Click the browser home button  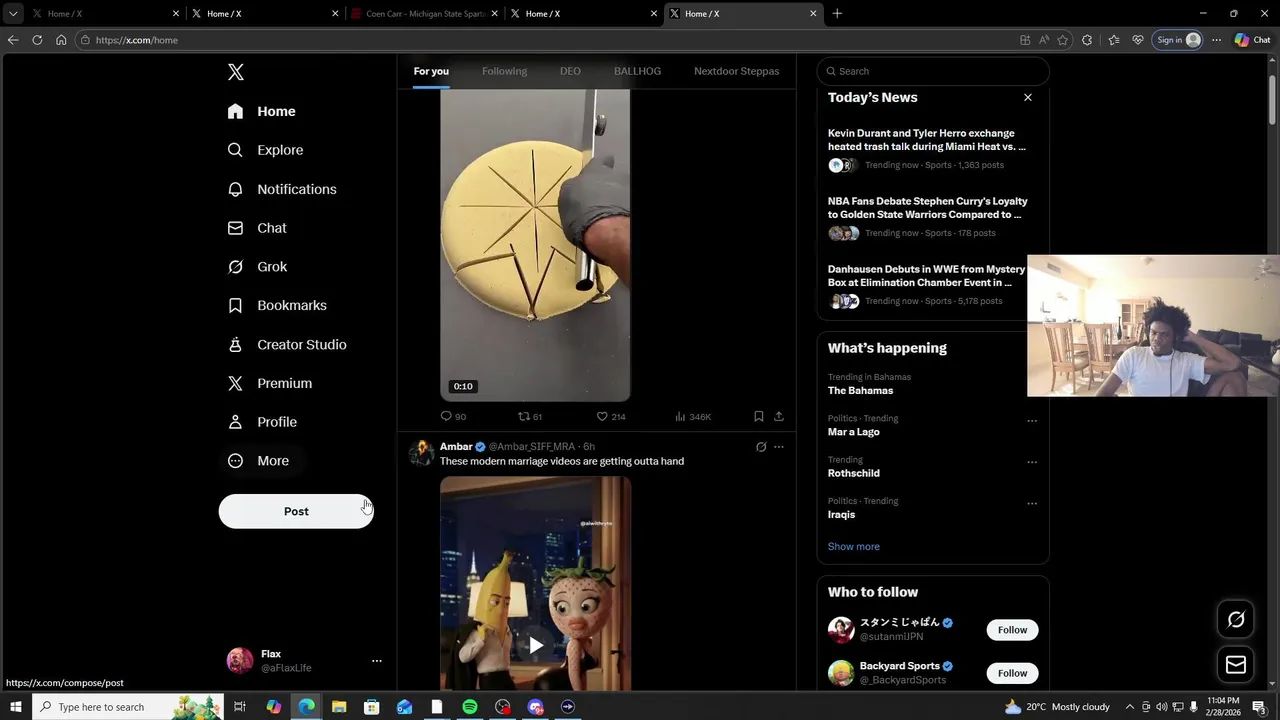(61, 40)
